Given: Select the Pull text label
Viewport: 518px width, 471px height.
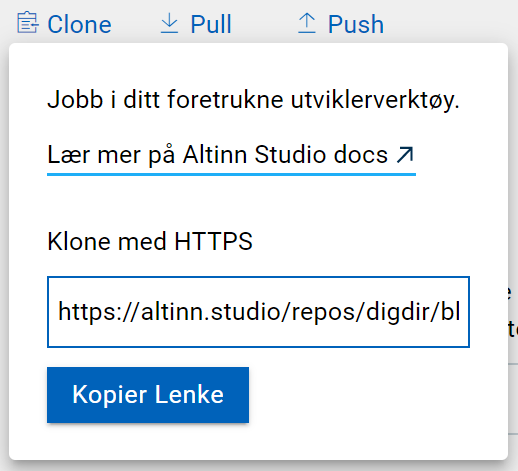Looking at the screenshot, I should tap(211, 24).
